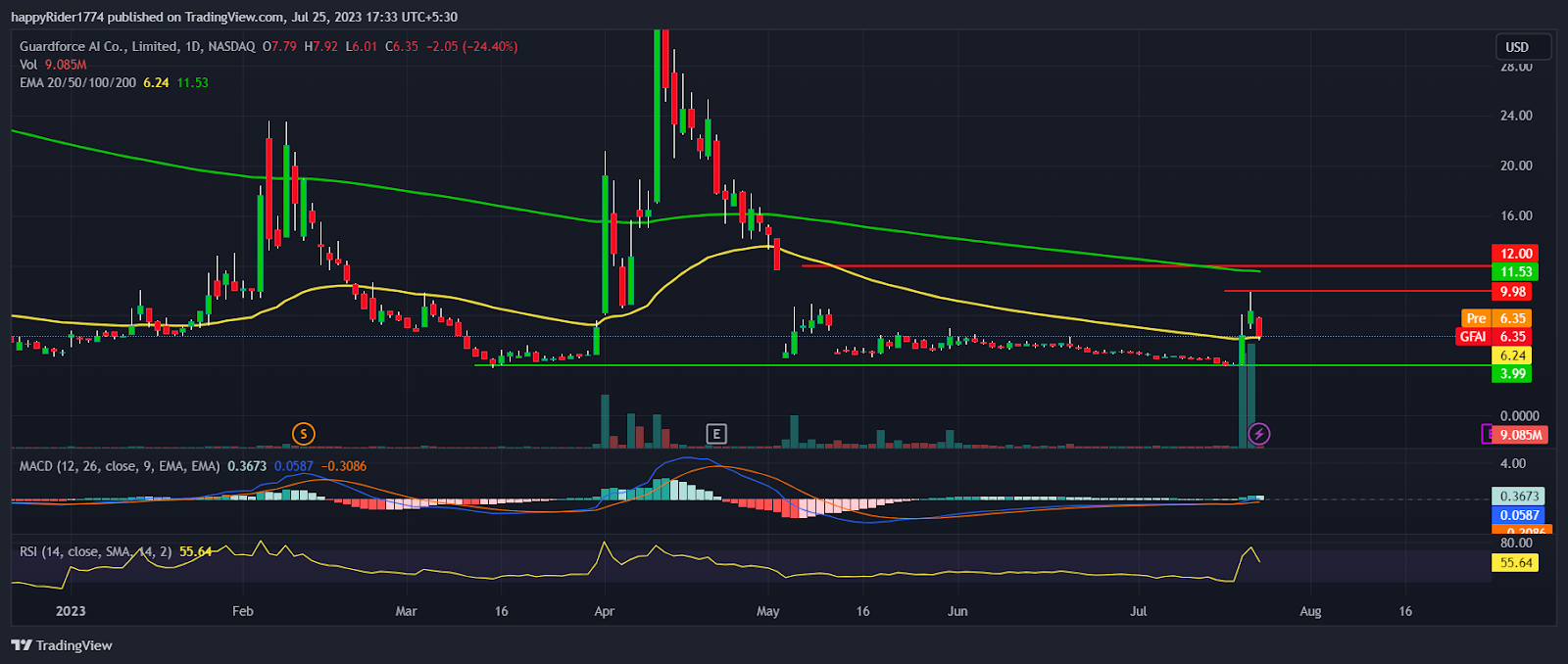
Task: Click the red GFAI 6.35 price label
Action: (x=1494, y=336)
